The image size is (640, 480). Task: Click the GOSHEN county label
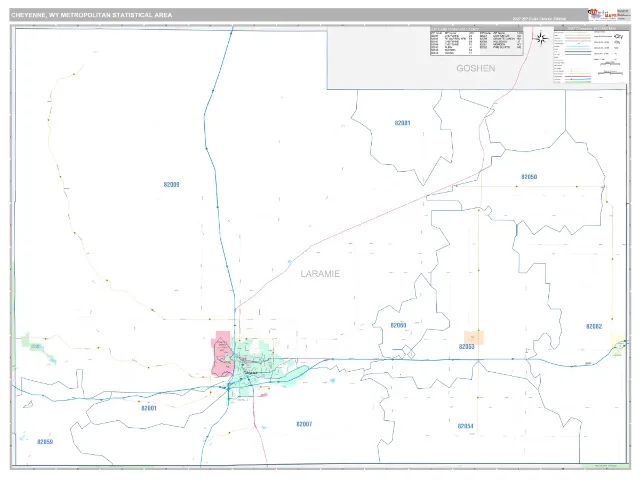(476, 68)
